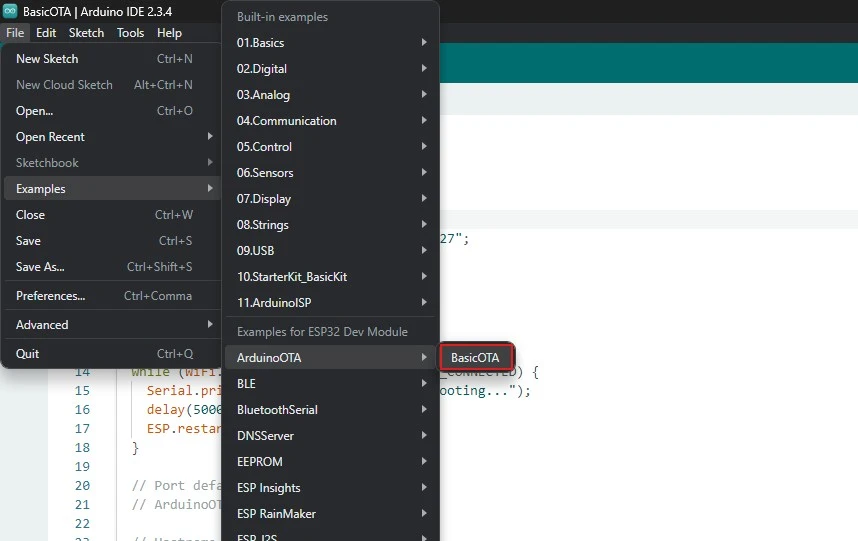858x541 pixels.
Task: Expand 10.StarterKit_BasicKit examples
Action: 331,276
